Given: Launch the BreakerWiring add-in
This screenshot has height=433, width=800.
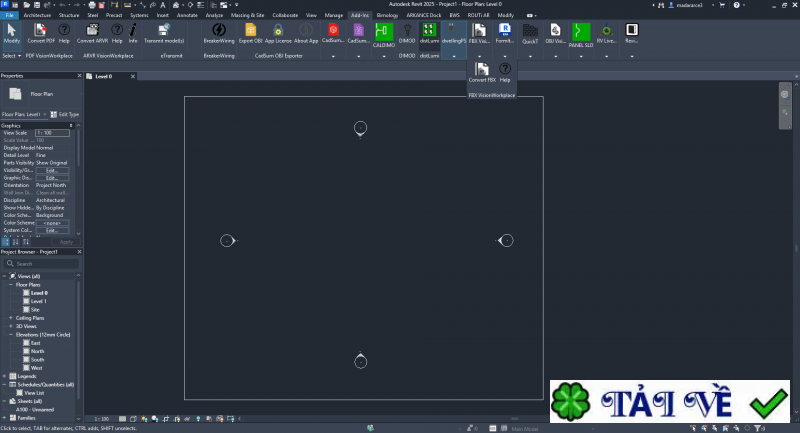Looking at the screenshot, I should (x=219, y=34).
